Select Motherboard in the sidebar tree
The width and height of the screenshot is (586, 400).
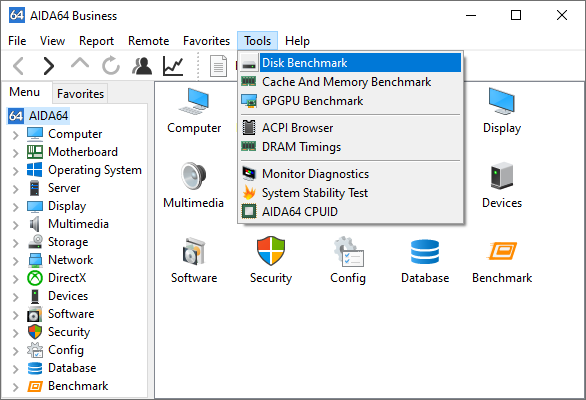click(73, 152)
